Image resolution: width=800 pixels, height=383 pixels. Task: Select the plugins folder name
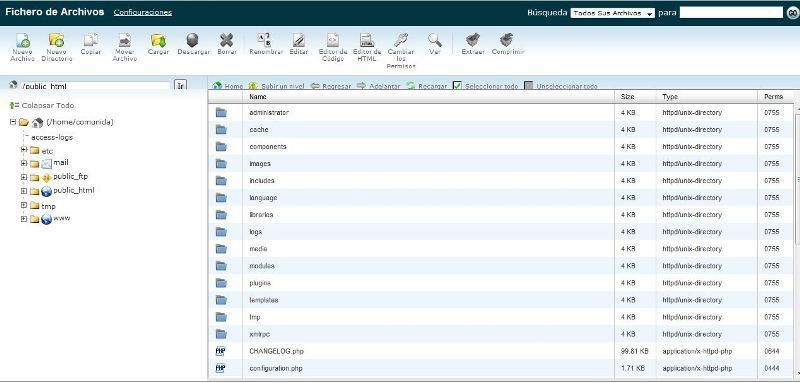pyautogui.click(x=260, y=283)
